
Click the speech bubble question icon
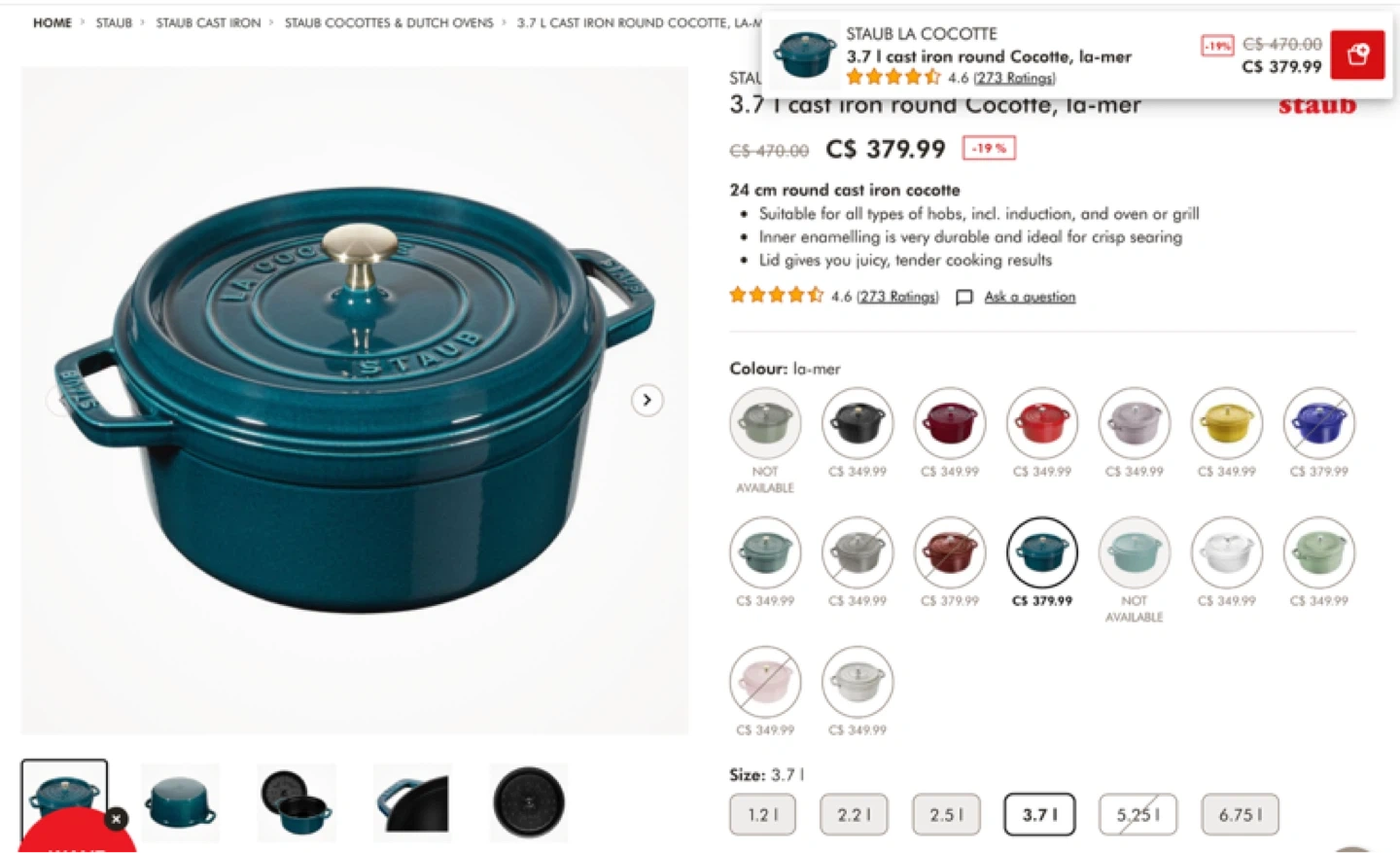point(963,298)
